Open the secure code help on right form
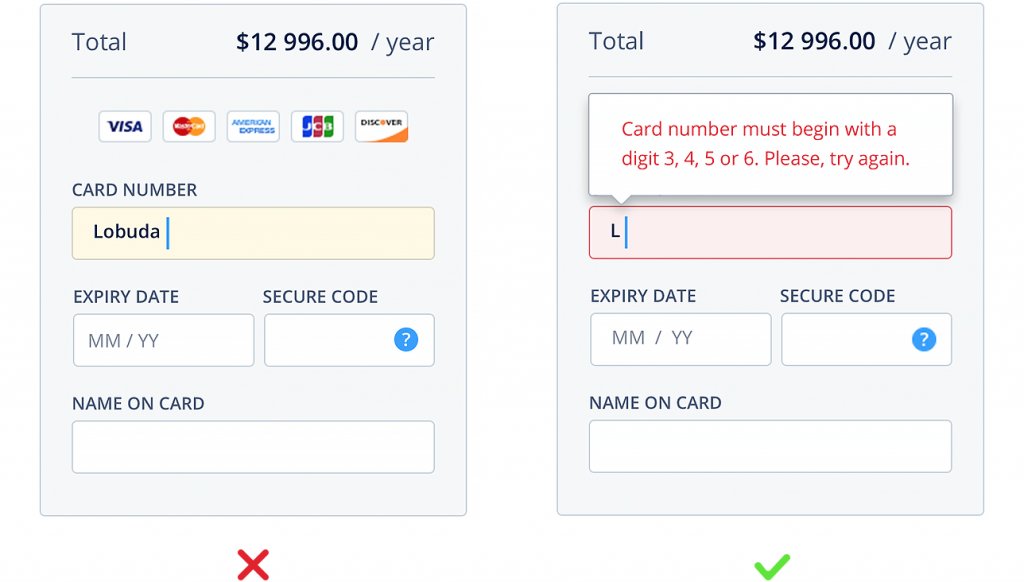The height and width of the screenshot is (582, 1024). coord(923,339)
